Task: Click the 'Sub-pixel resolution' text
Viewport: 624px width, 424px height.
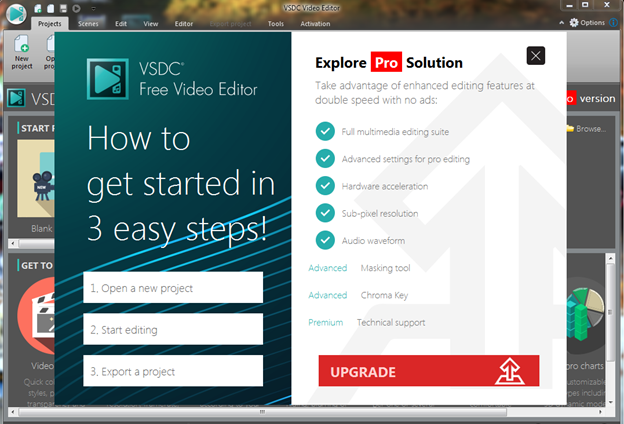Action: [380, 213]
